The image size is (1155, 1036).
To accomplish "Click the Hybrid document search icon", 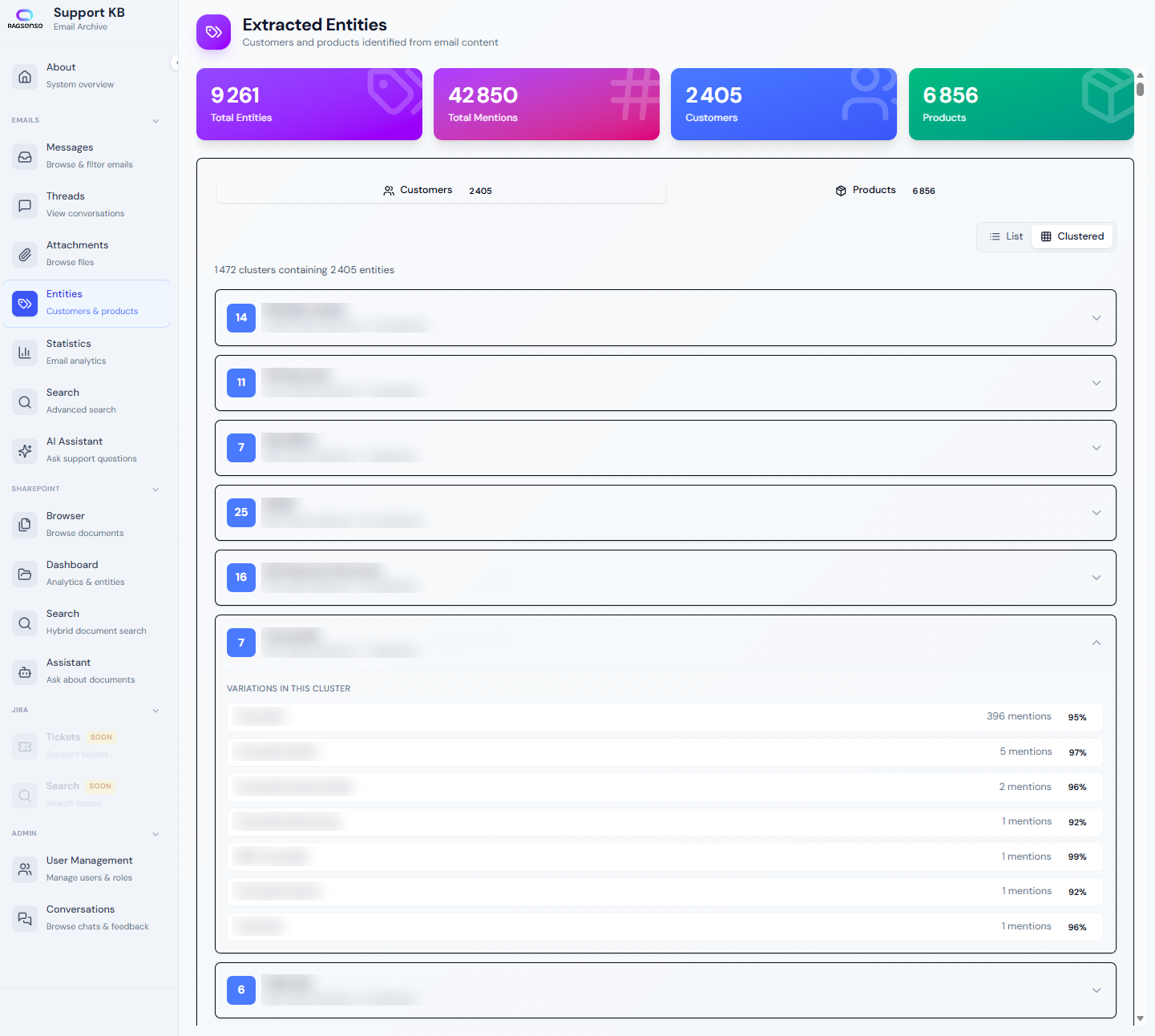I will point(25,623).
